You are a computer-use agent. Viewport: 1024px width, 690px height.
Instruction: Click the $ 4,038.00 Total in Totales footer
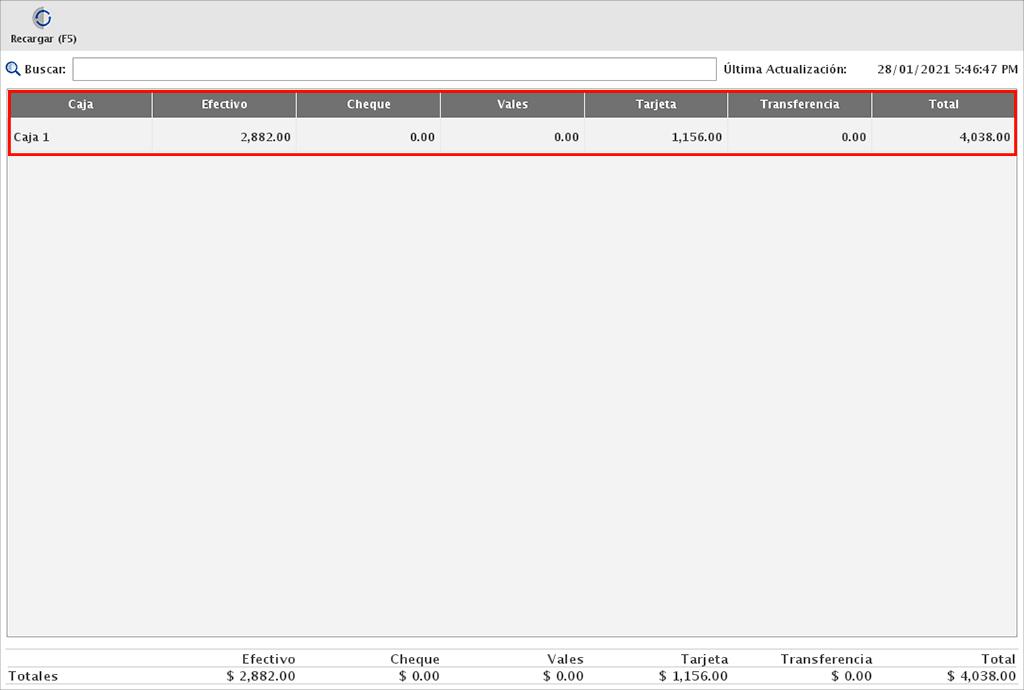(x=979, y=676)
